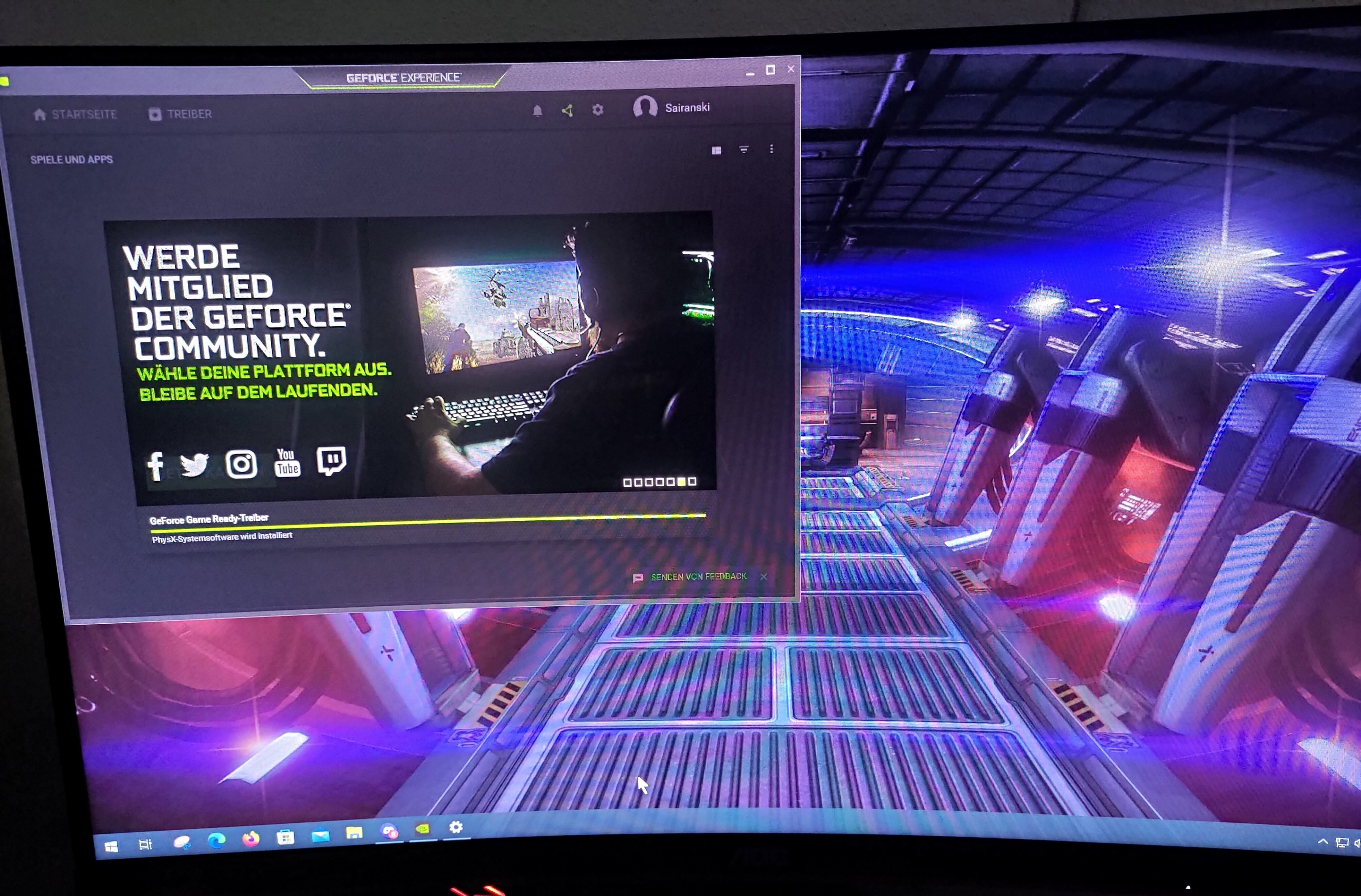
Task: Click the Facebook icon in banner
Action: (155, 466)
